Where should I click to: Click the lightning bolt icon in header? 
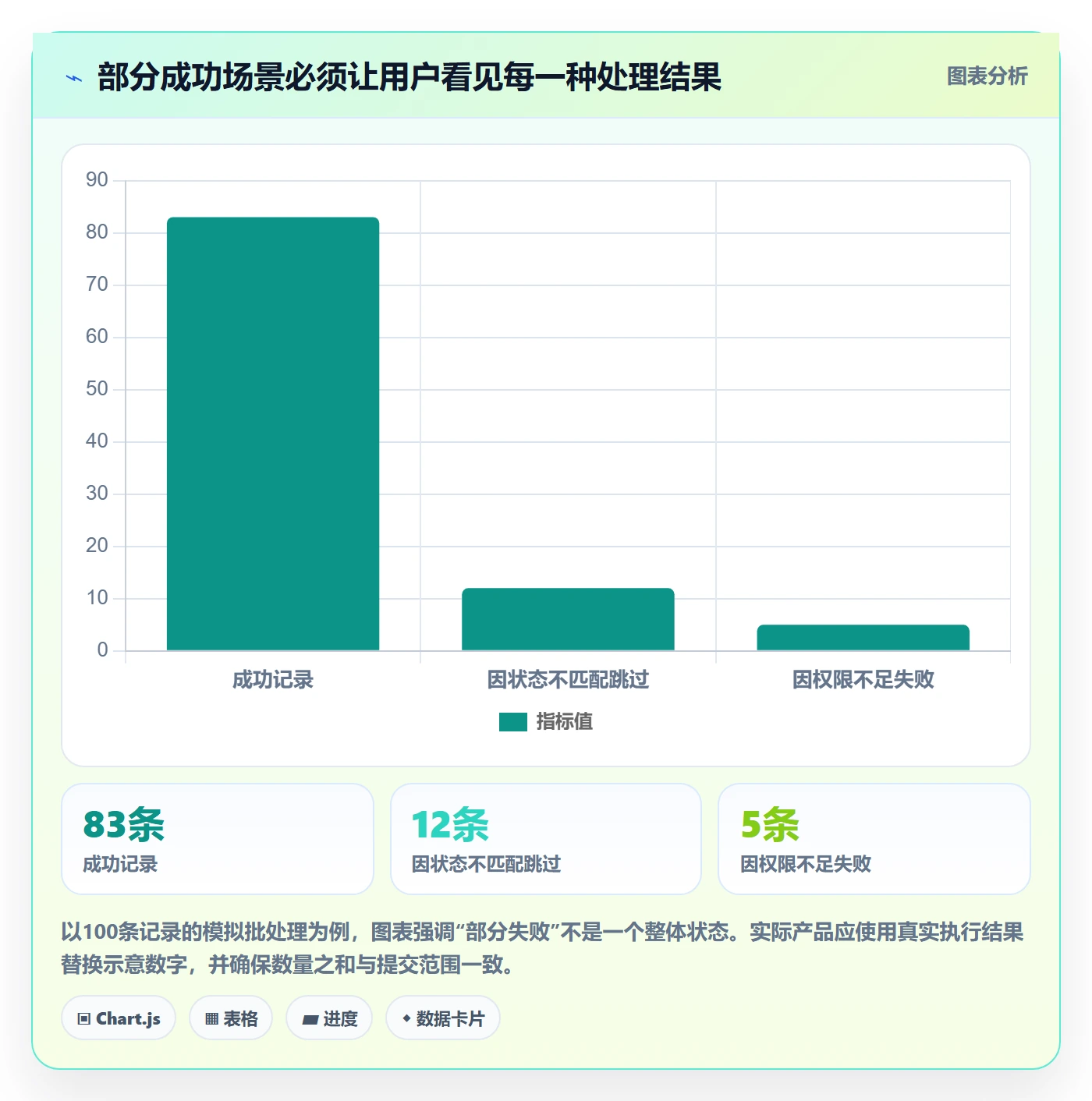coord(74,78)
